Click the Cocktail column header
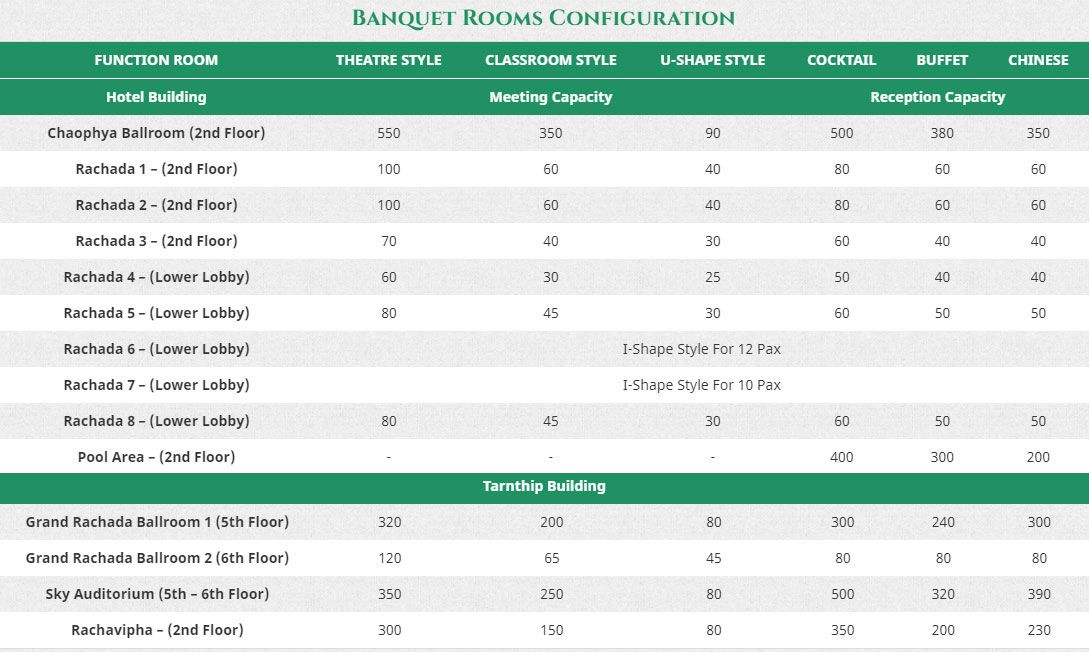 tap(841, 60)
